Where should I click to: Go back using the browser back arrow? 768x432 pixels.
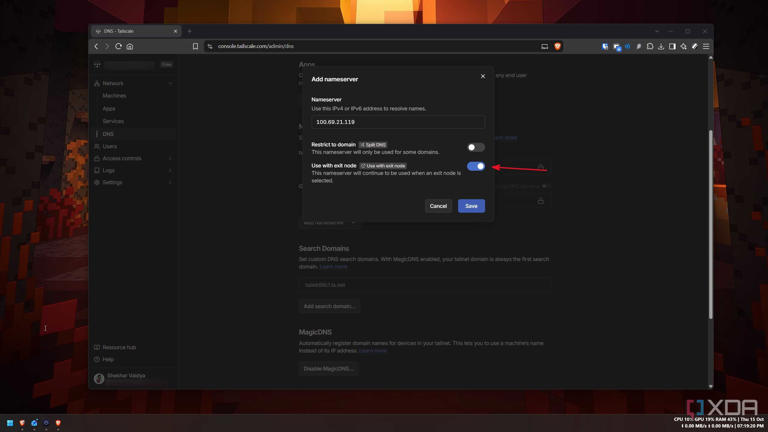[x=96, y=46]
